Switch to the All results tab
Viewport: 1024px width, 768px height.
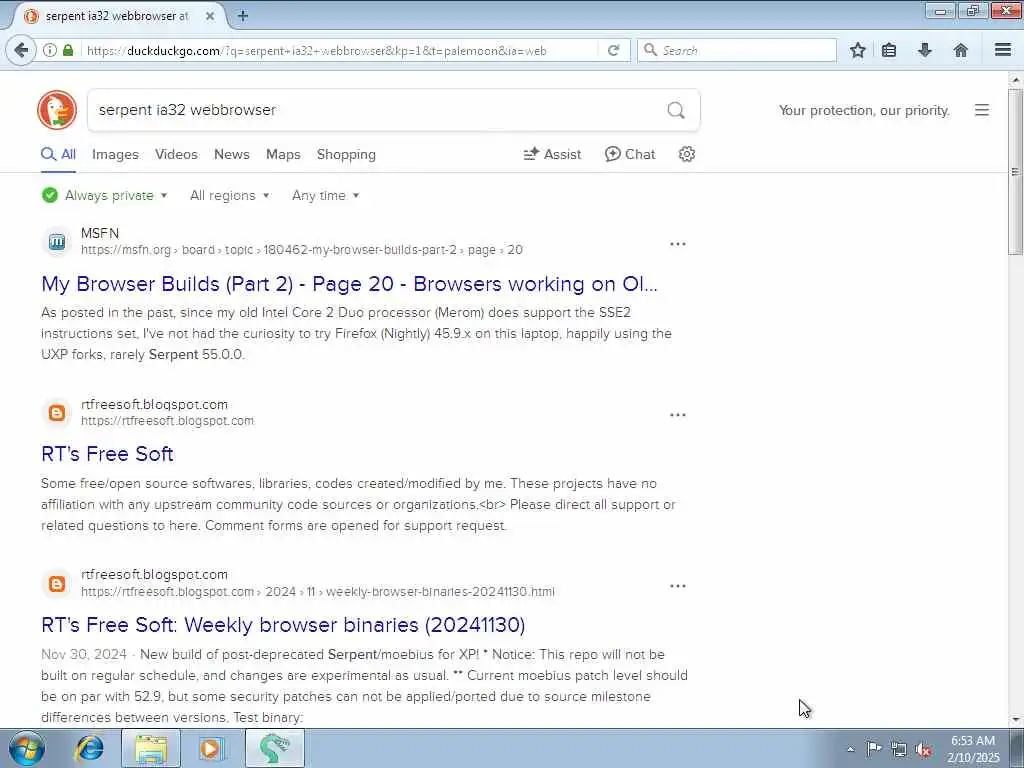point(58,154)
